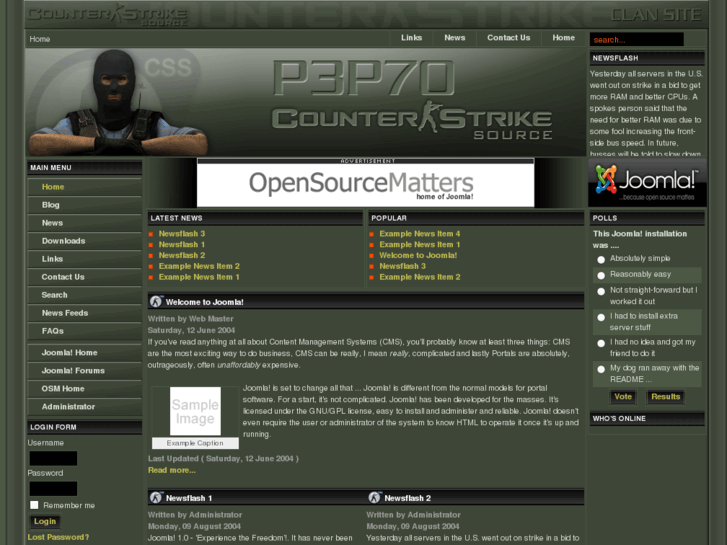
Task: Open the OpenSourceMatters advertisement banner
Action: 365,183
